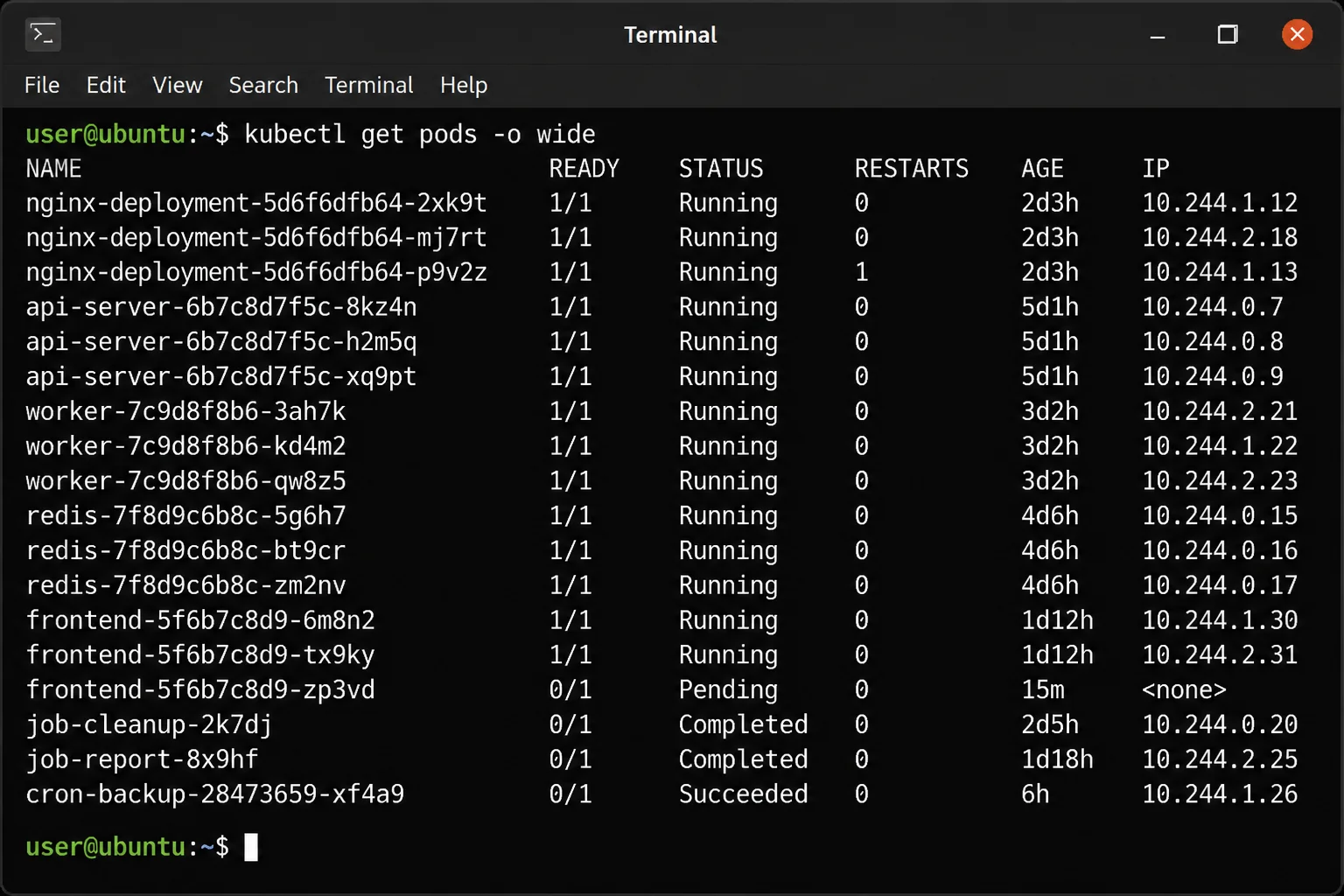Click the NAME column header
This screenshot has width=1344, height=896.
pyautogui.click(x=53, y=168)
